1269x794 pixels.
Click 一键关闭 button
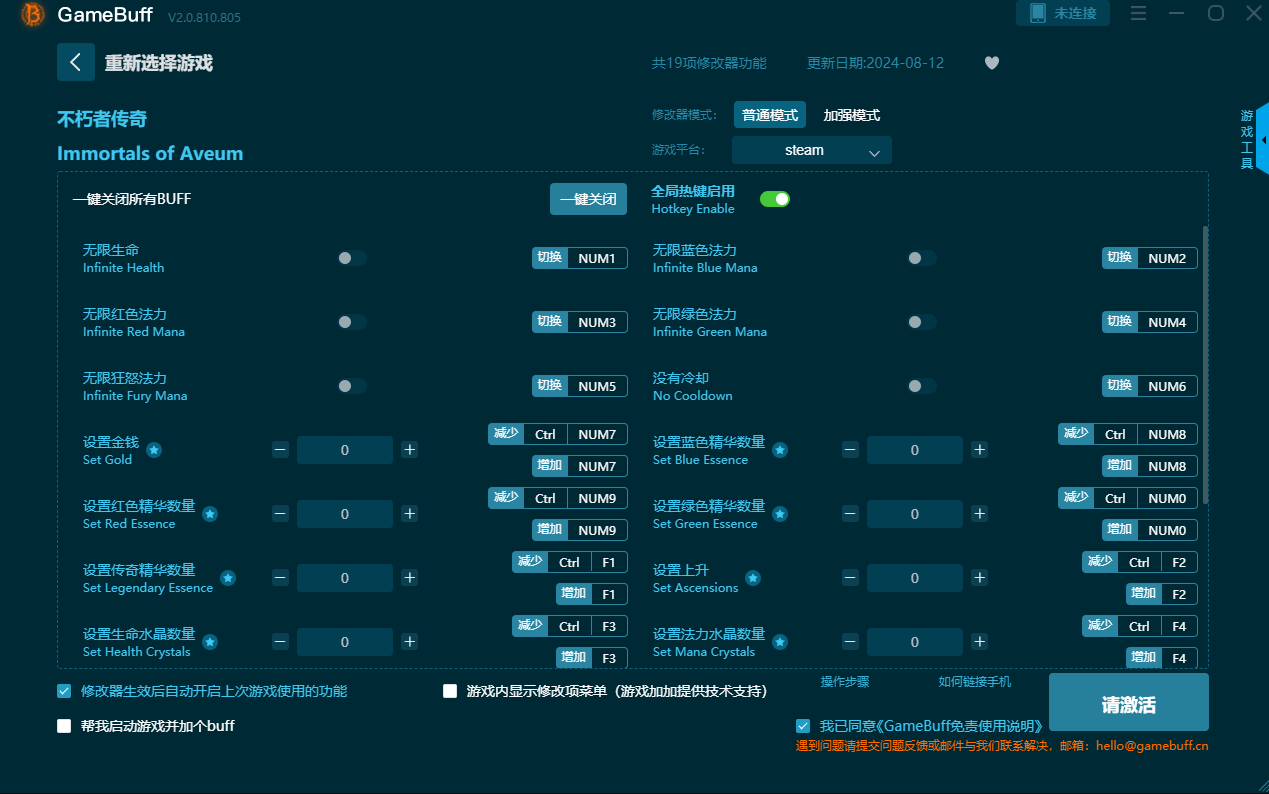tap(588, 199)
